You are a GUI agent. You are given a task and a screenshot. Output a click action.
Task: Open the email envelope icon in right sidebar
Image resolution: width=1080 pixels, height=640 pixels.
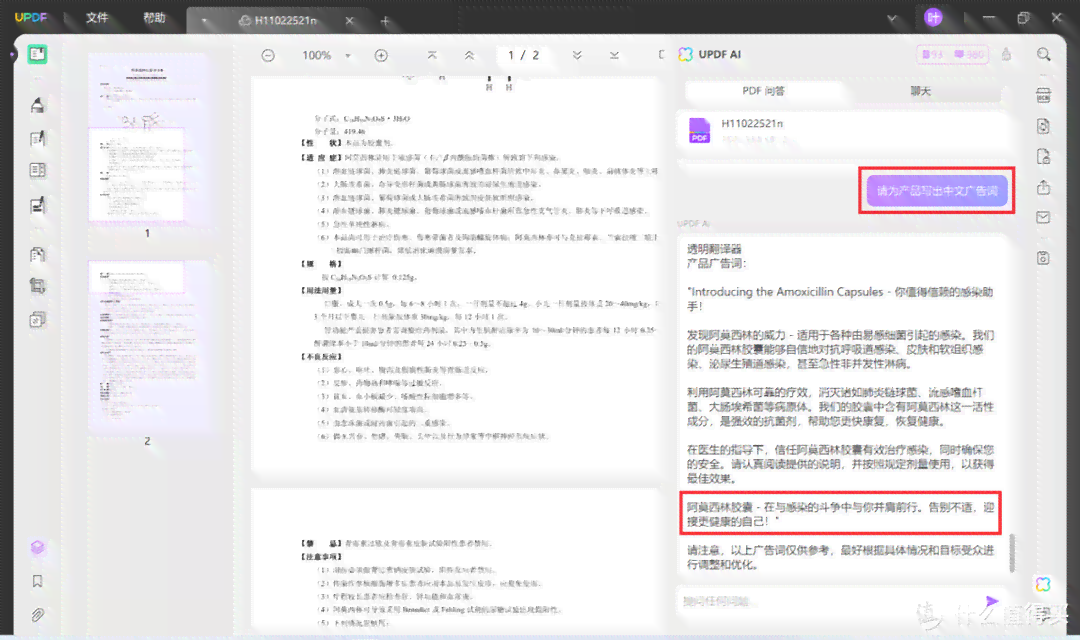(1043, 218)
